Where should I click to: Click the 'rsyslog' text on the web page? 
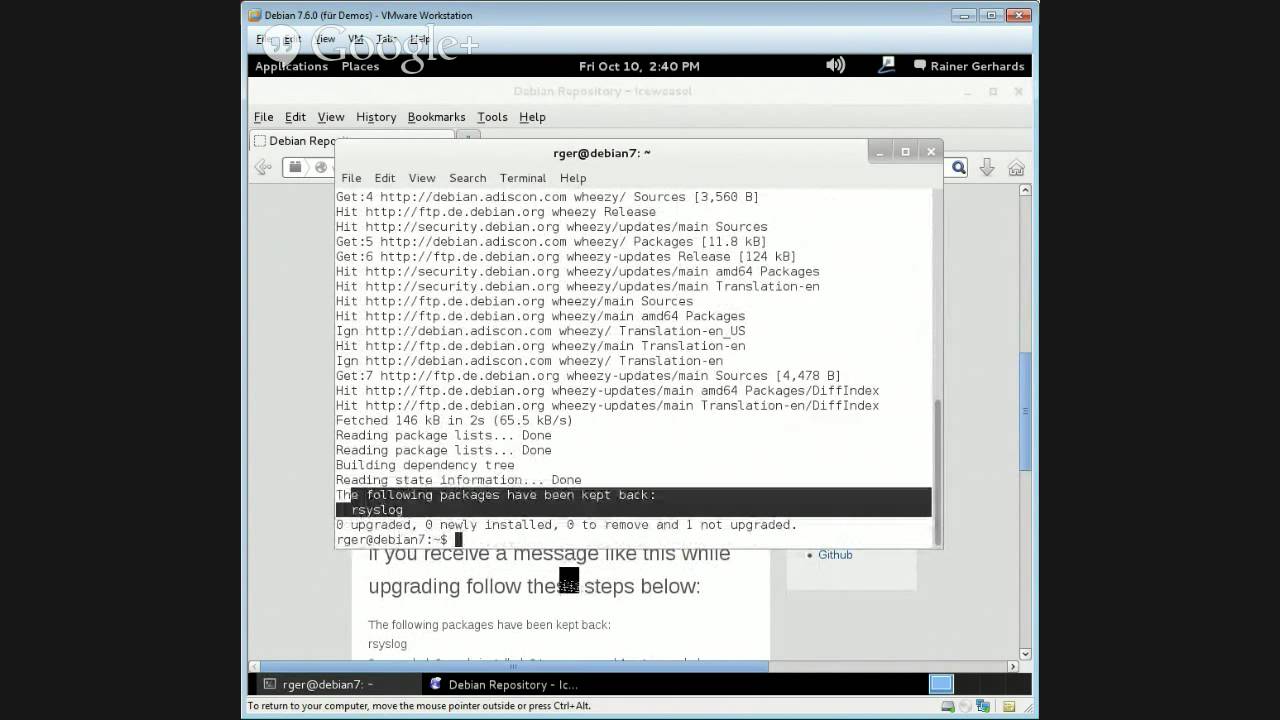(387, 644)
